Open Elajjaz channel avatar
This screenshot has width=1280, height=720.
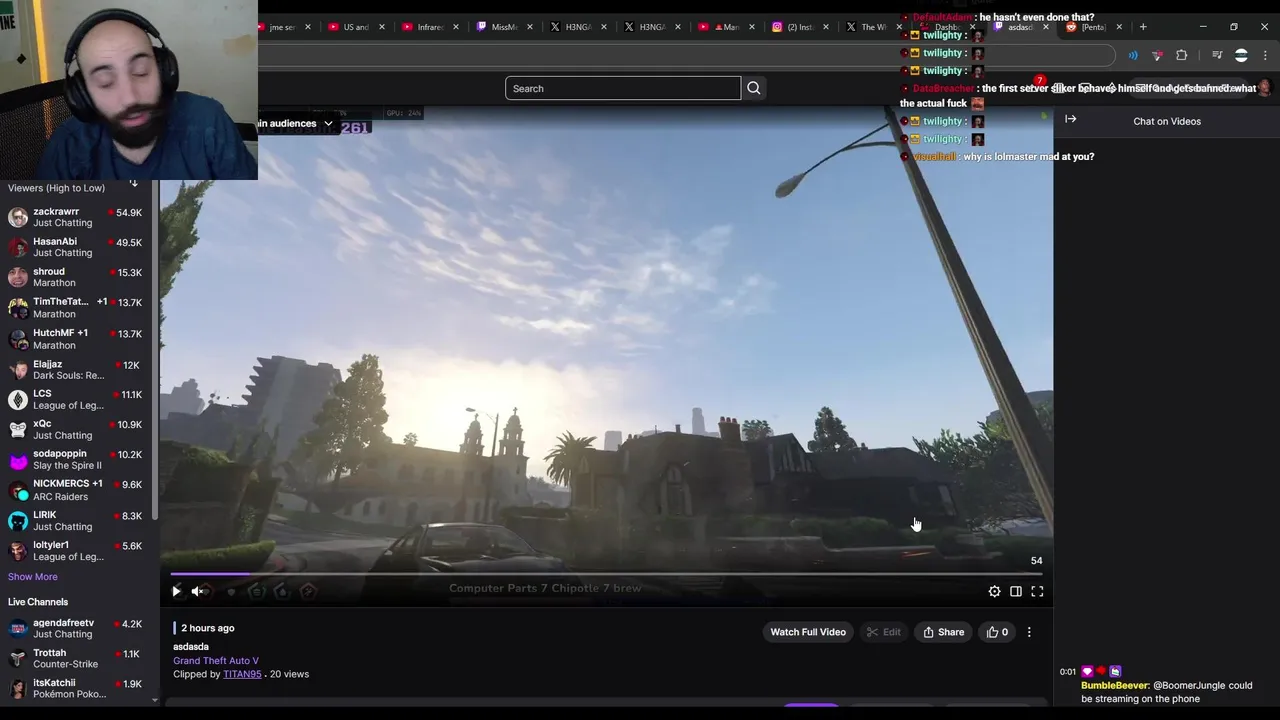pyautogui.click(x=18, y=370)
